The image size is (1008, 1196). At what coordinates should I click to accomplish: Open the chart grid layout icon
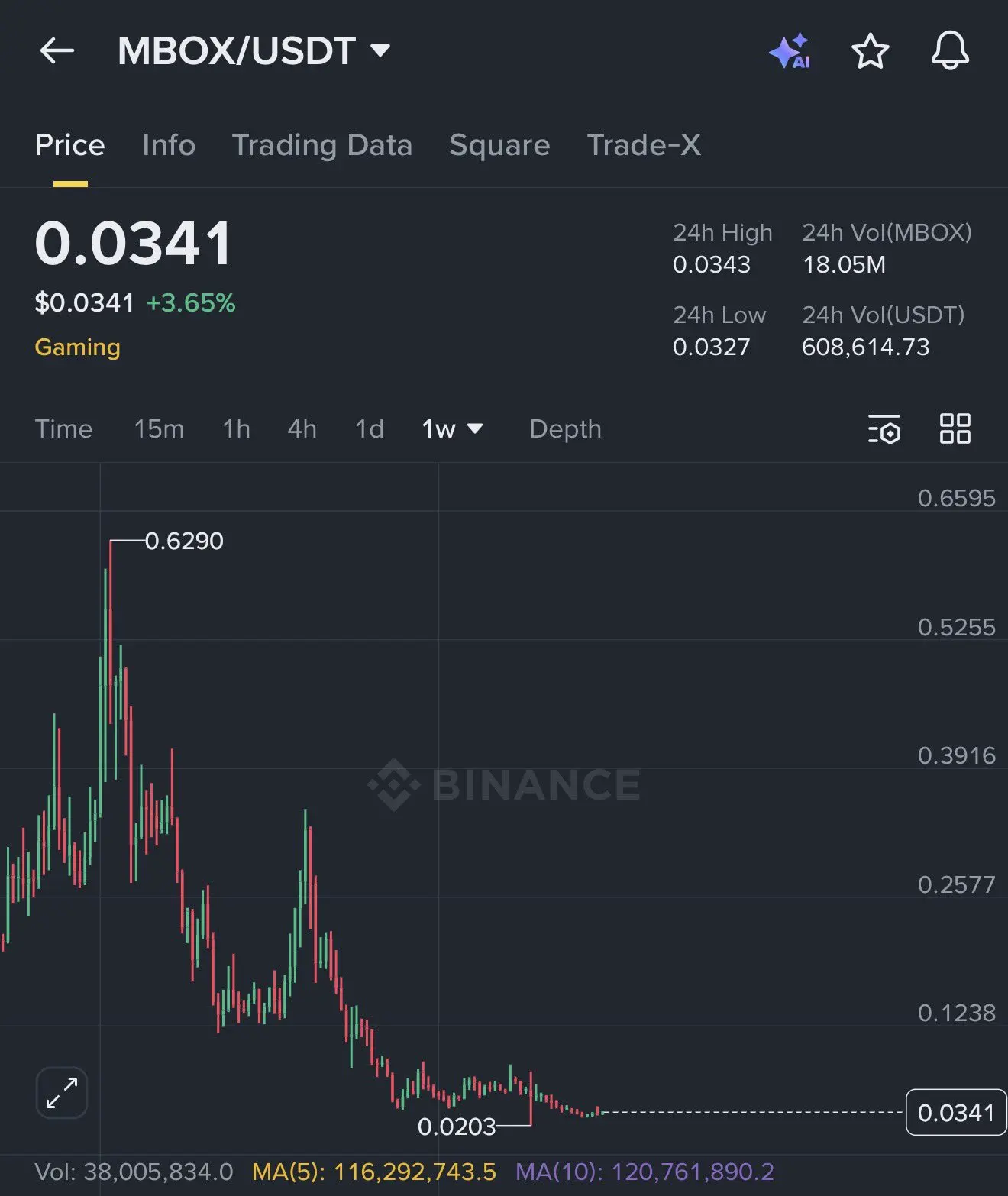(955, 428)
